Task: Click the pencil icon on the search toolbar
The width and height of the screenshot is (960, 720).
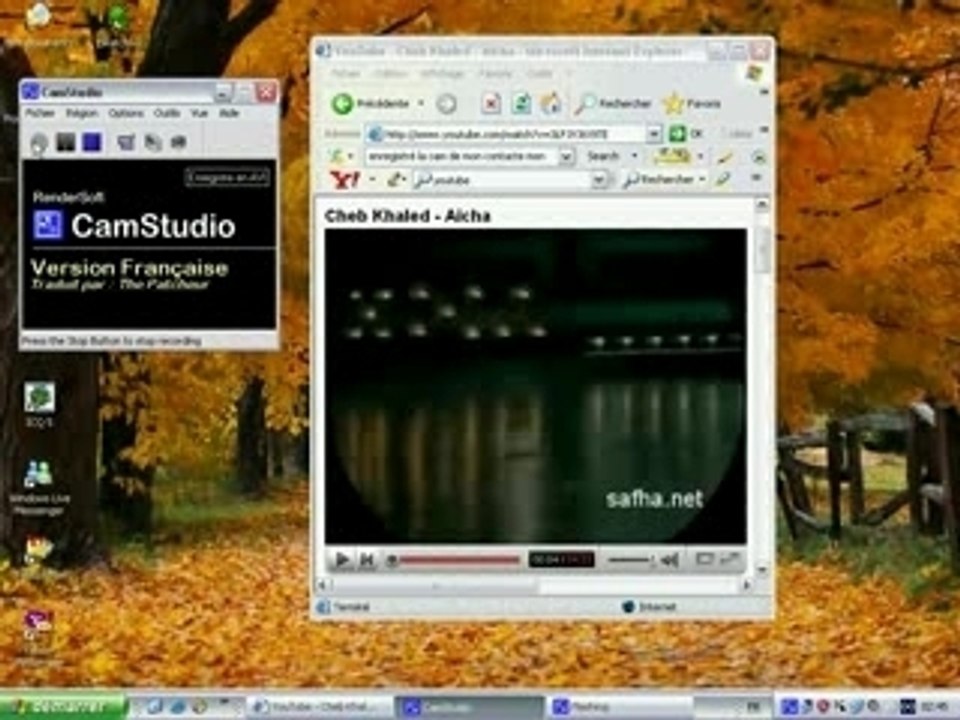Action: [x=725, y=157]
